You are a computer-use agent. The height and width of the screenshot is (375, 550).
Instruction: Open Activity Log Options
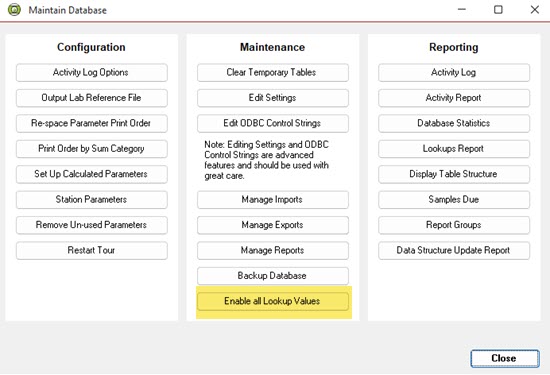click(92, 73)
